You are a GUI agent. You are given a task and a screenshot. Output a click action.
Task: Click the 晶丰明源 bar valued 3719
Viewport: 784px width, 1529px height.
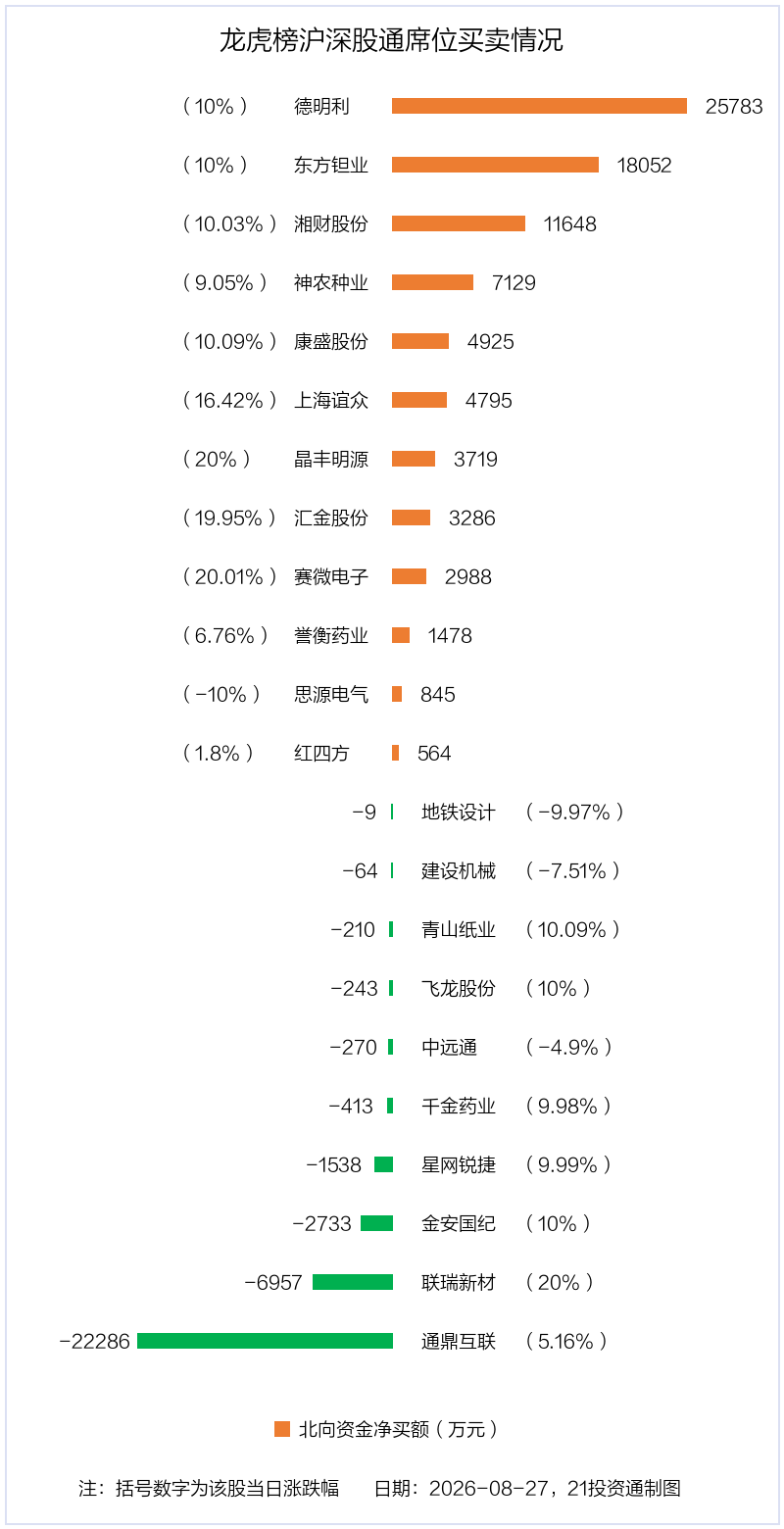point(414,459)
